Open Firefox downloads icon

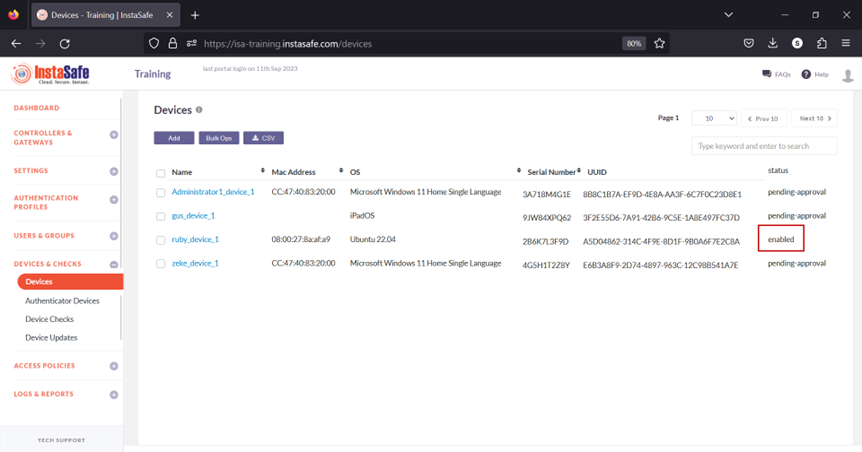(x=773, y=44)
